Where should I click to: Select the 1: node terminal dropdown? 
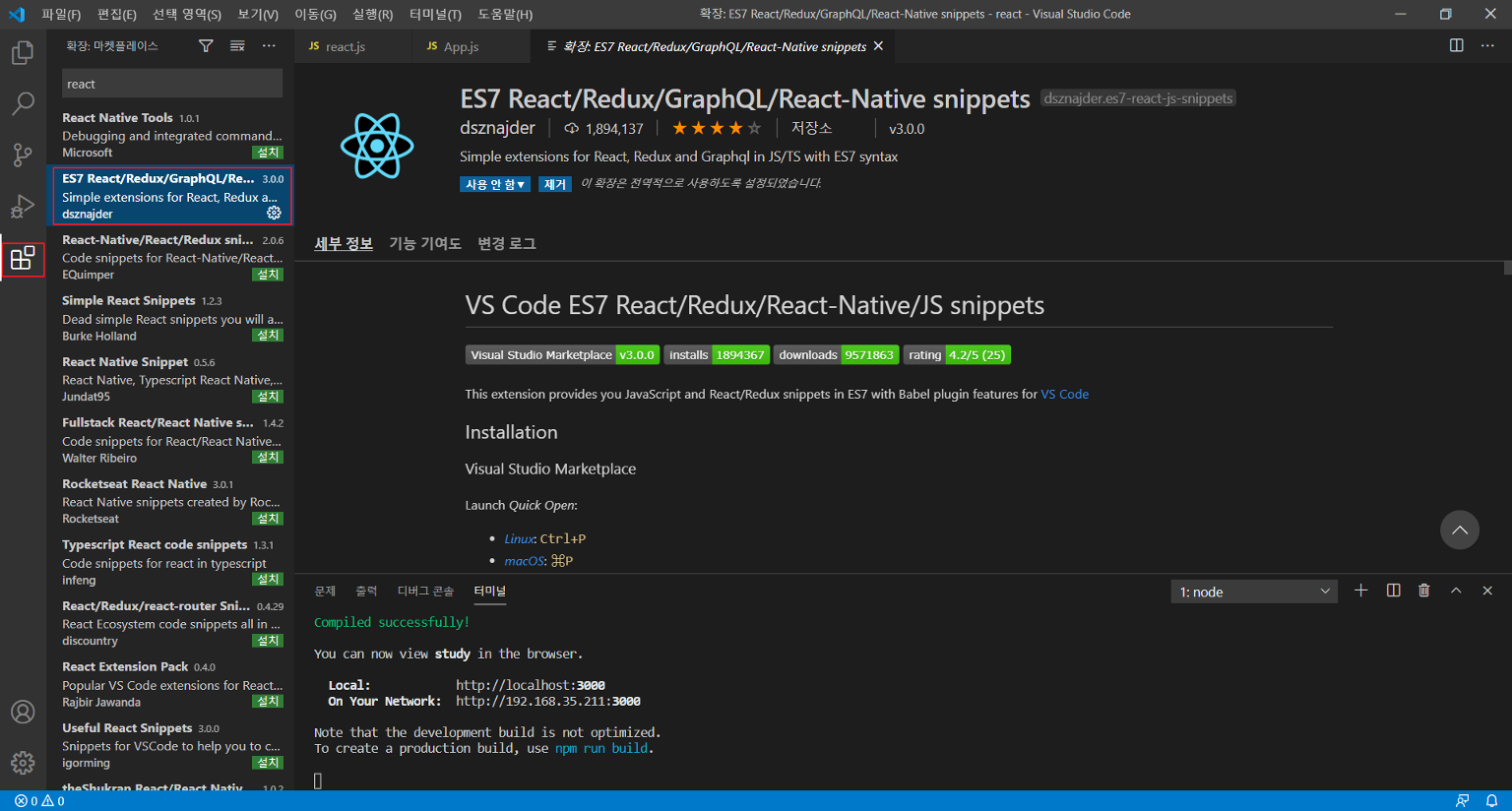pos(1255,592)
